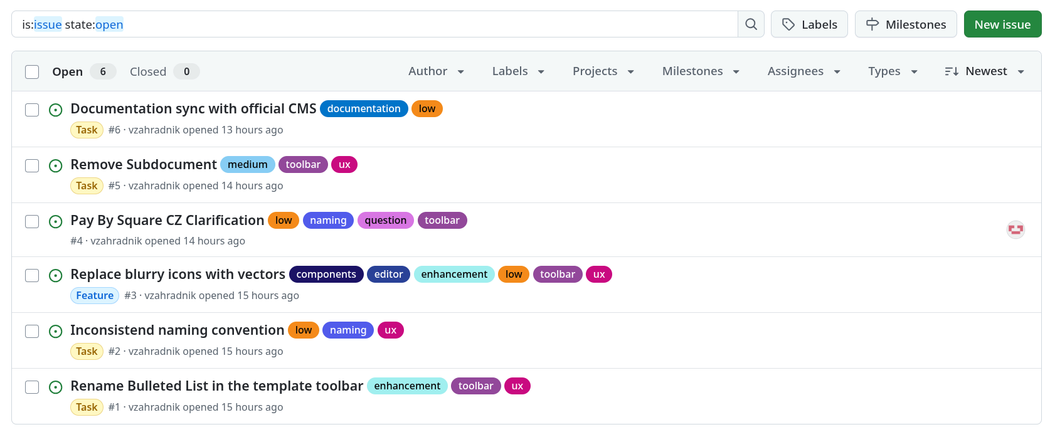Click low label on Pay By Square issue
The image size is (1050, 435).
tap(284, 220)
